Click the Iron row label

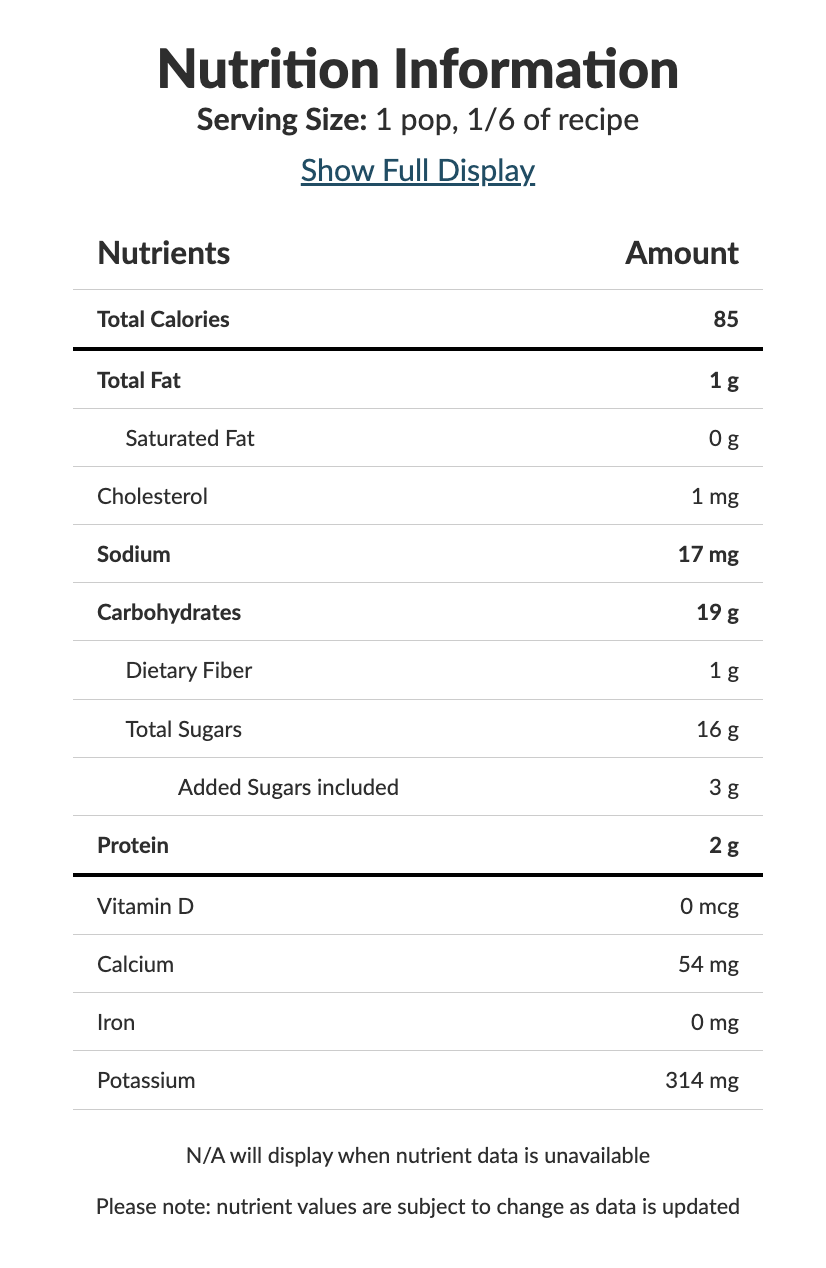[x=116, y=1023]
